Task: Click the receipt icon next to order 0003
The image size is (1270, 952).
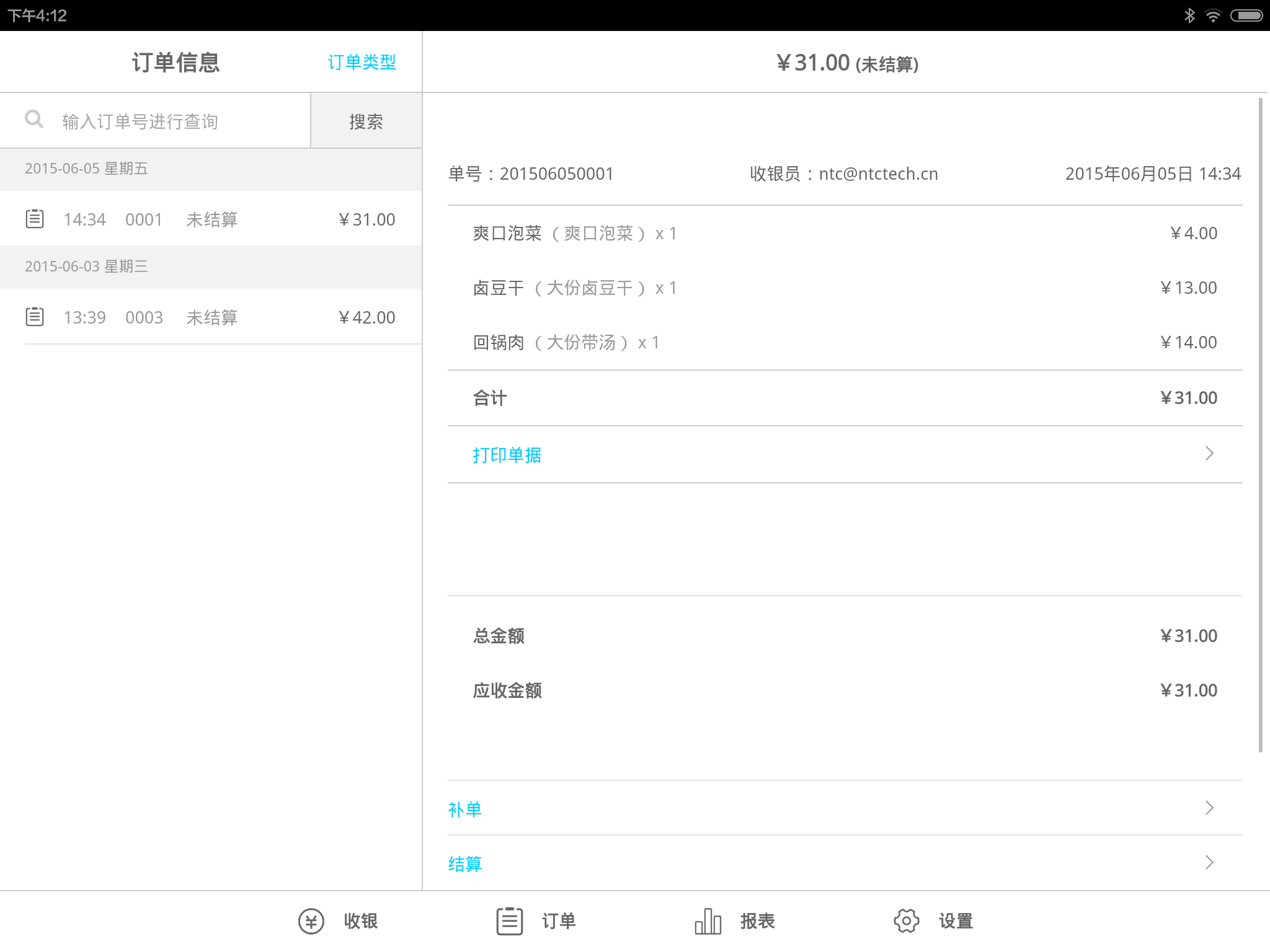Action: [35, 317]
